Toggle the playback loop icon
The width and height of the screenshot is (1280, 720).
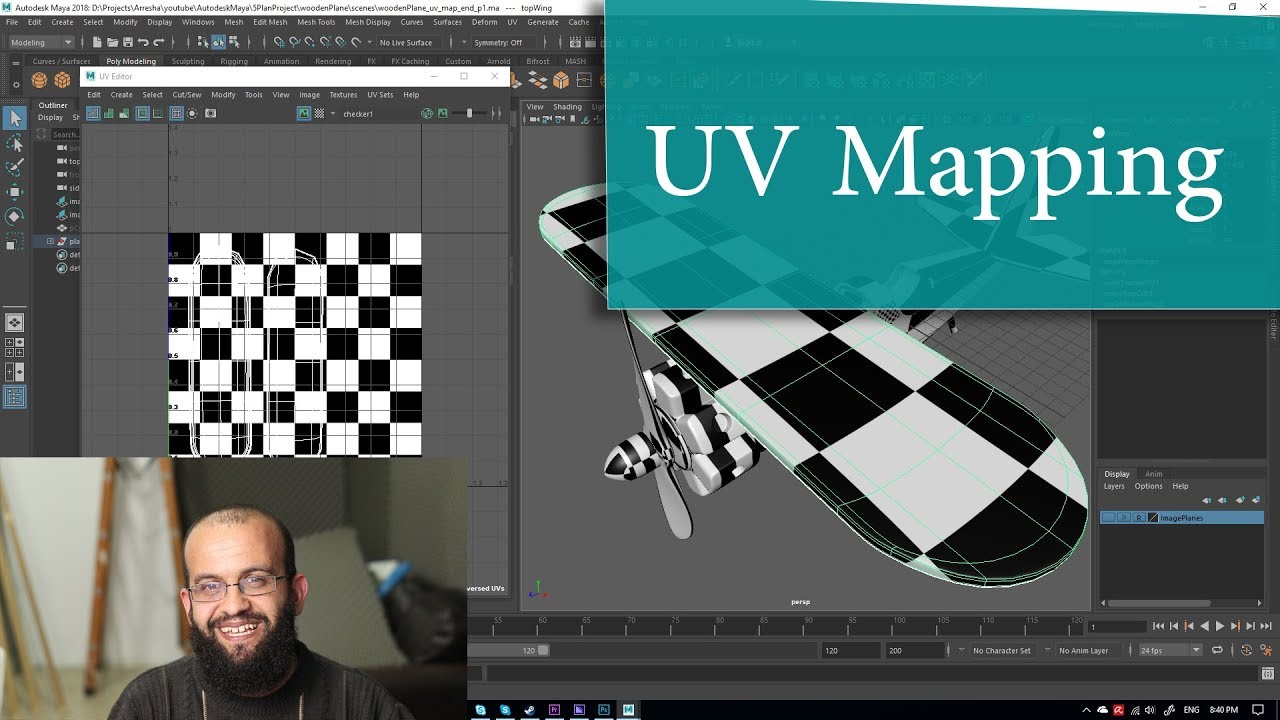(x=1217, y=650)
